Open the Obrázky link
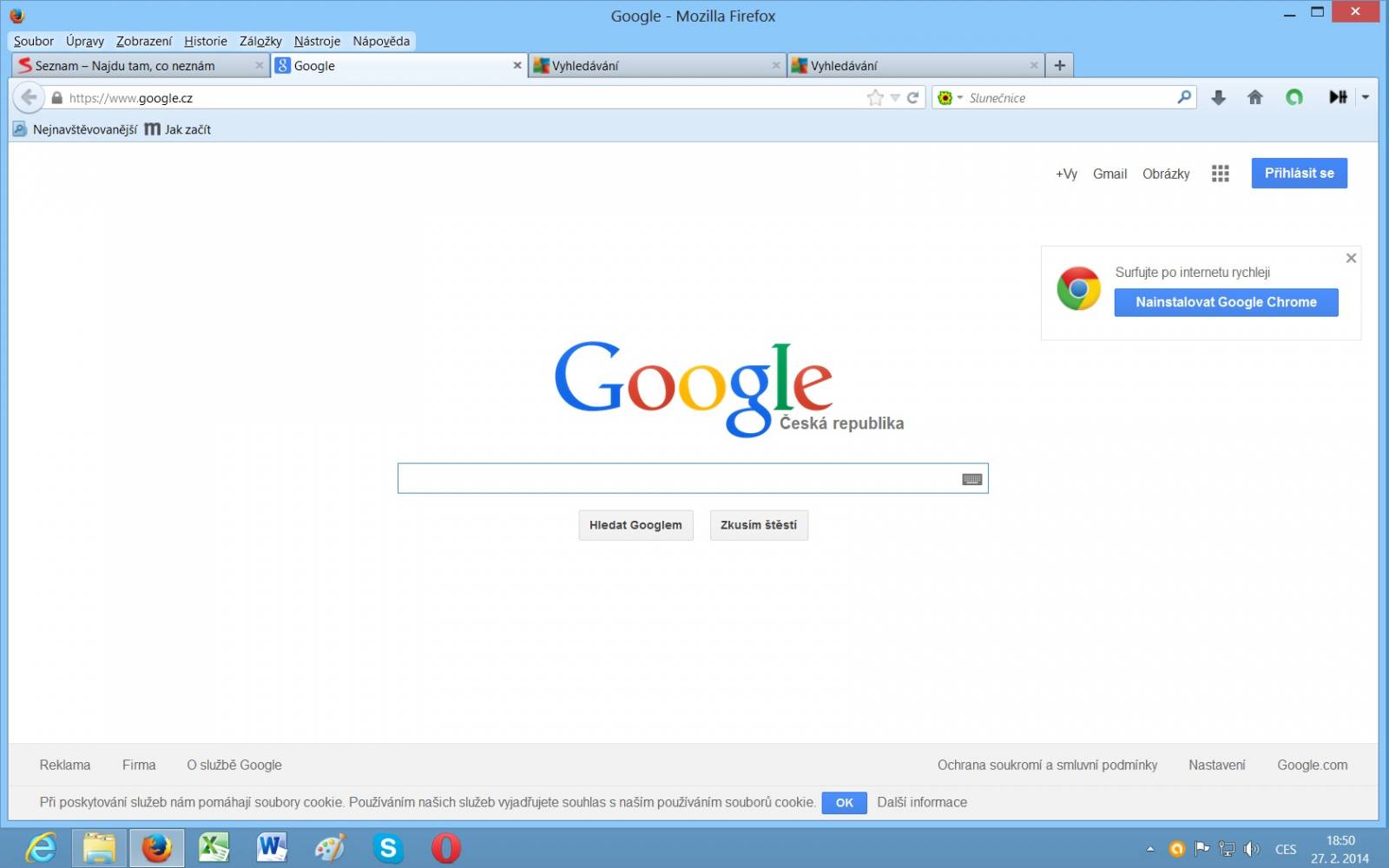Viewport: 1389px width, 868px height. click(1166, 174)
